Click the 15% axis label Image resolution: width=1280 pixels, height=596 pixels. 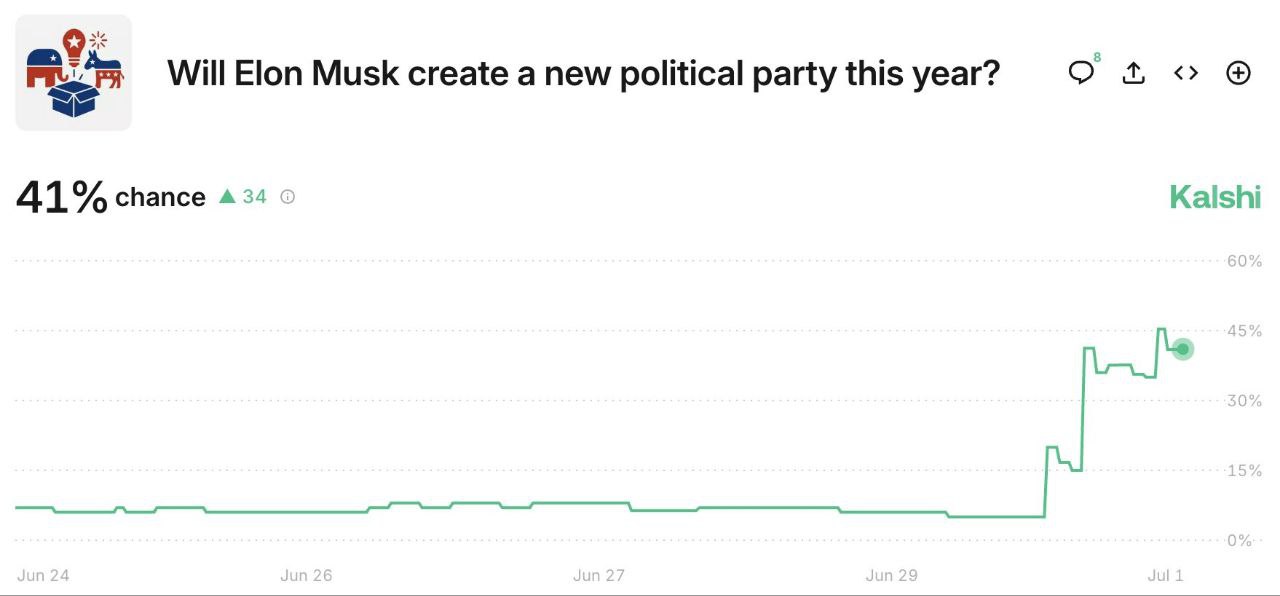click(x=1244, y=471)
